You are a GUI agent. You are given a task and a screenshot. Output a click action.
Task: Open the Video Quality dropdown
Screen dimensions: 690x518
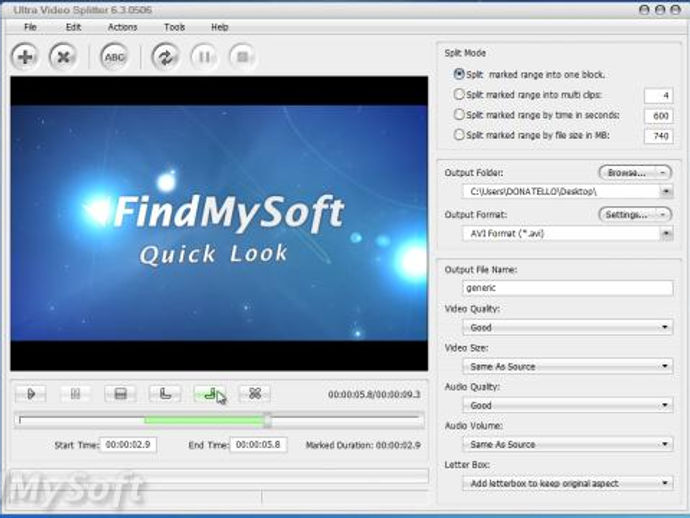(x=568, y=327)
